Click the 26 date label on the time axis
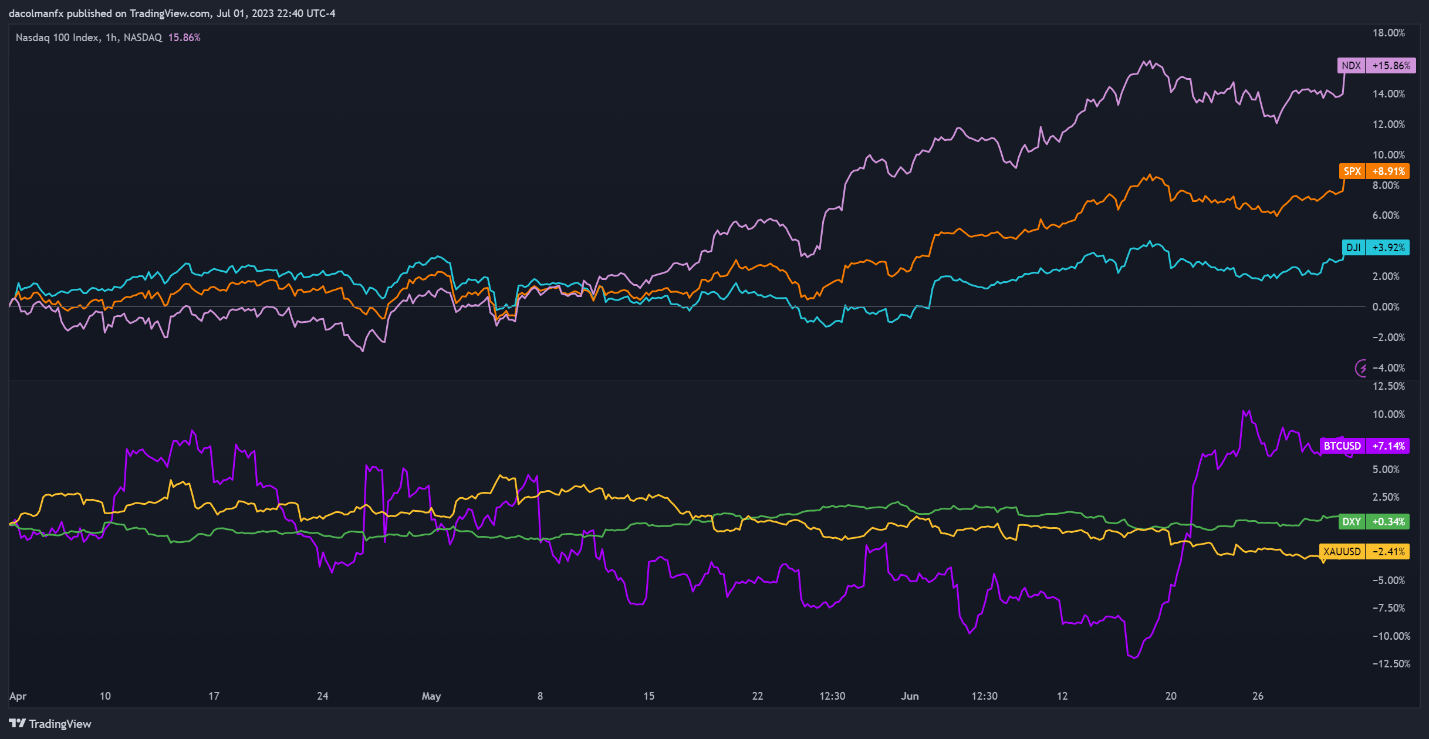This screenshot has height=739, width=1429. pos(1259,696)
